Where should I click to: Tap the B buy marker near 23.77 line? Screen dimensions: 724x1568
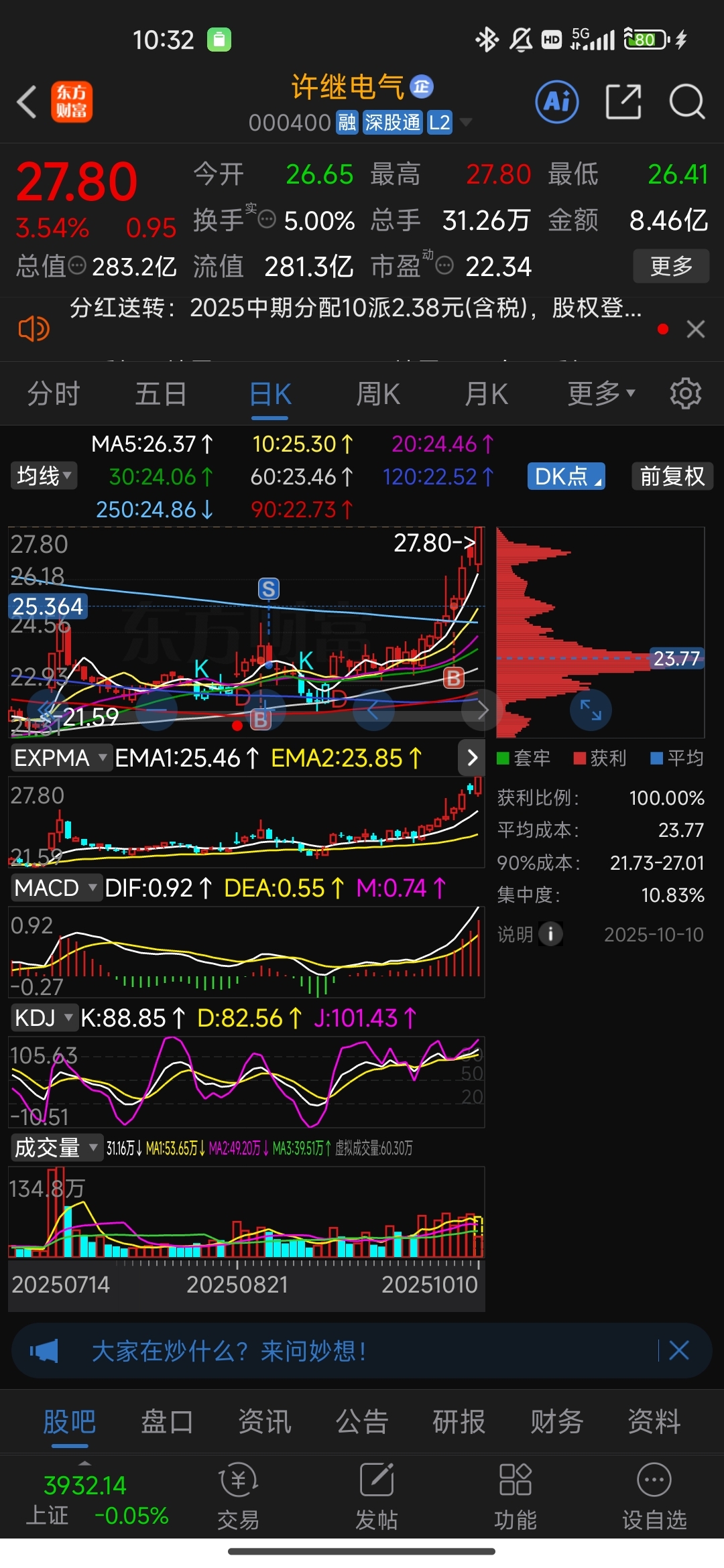(x=454, y=678)
